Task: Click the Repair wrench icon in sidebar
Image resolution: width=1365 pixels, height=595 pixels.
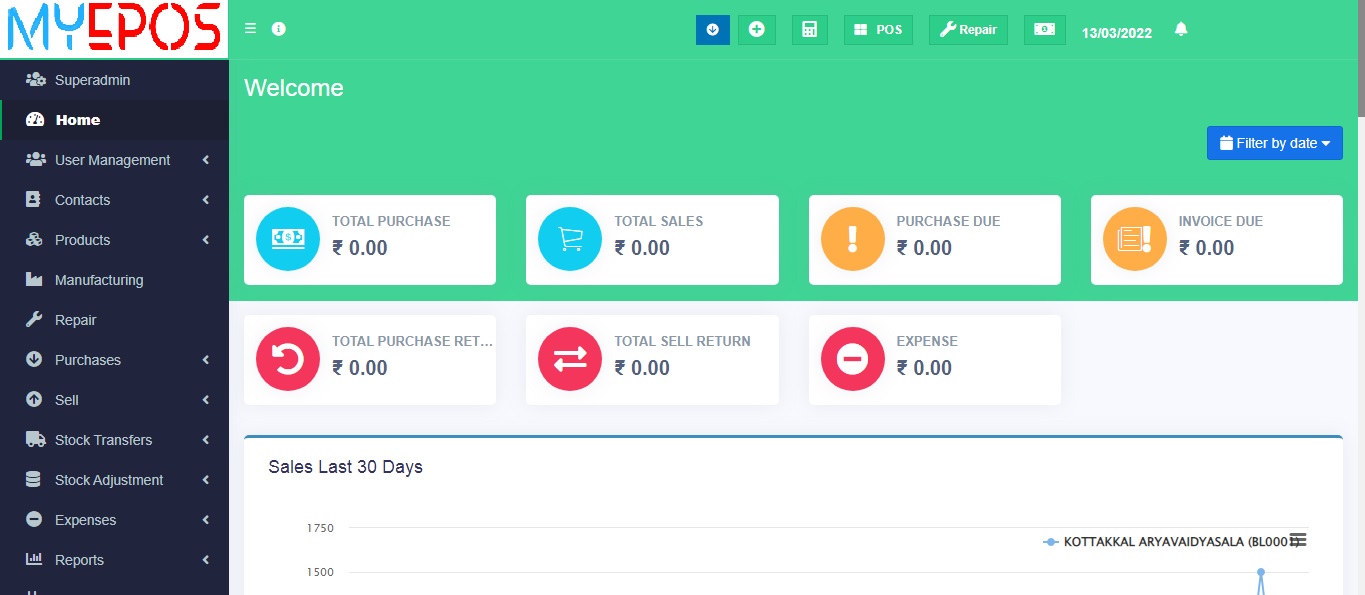Action: pyautogui.click(x=34, y=319)
